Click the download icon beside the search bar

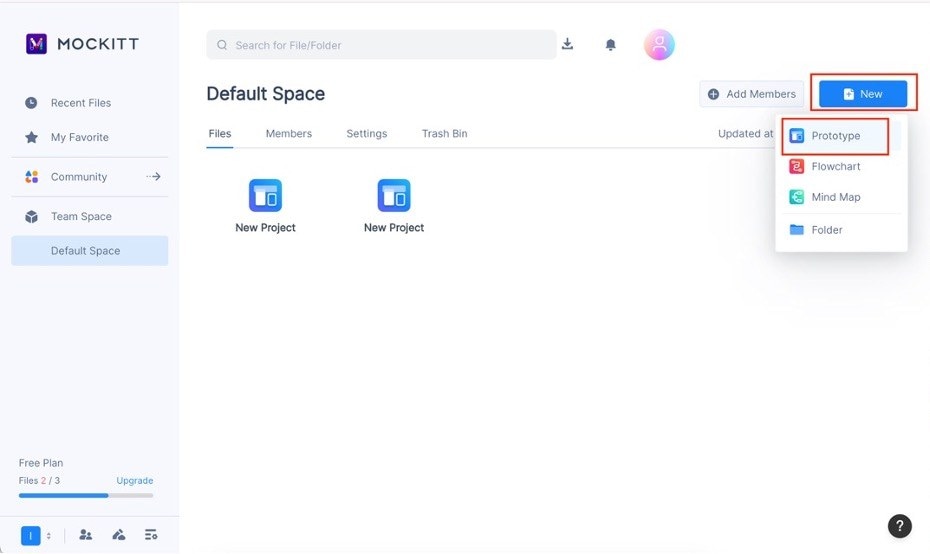click(x=567, y=44)
